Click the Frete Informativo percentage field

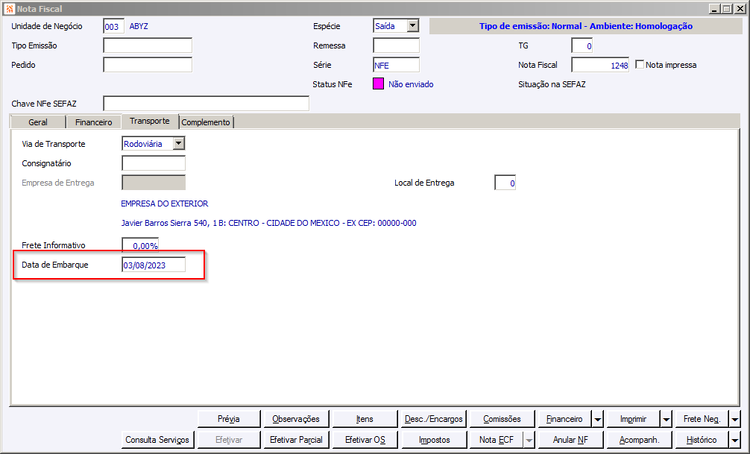click(140, 244)
